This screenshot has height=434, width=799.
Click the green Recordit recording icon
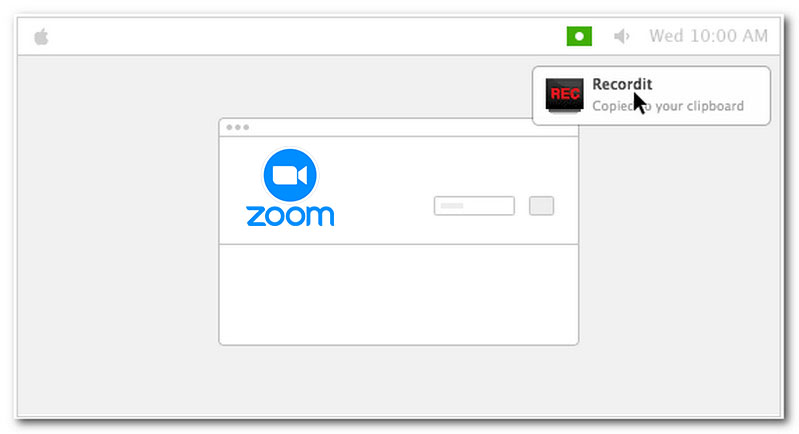click(579, 36)
